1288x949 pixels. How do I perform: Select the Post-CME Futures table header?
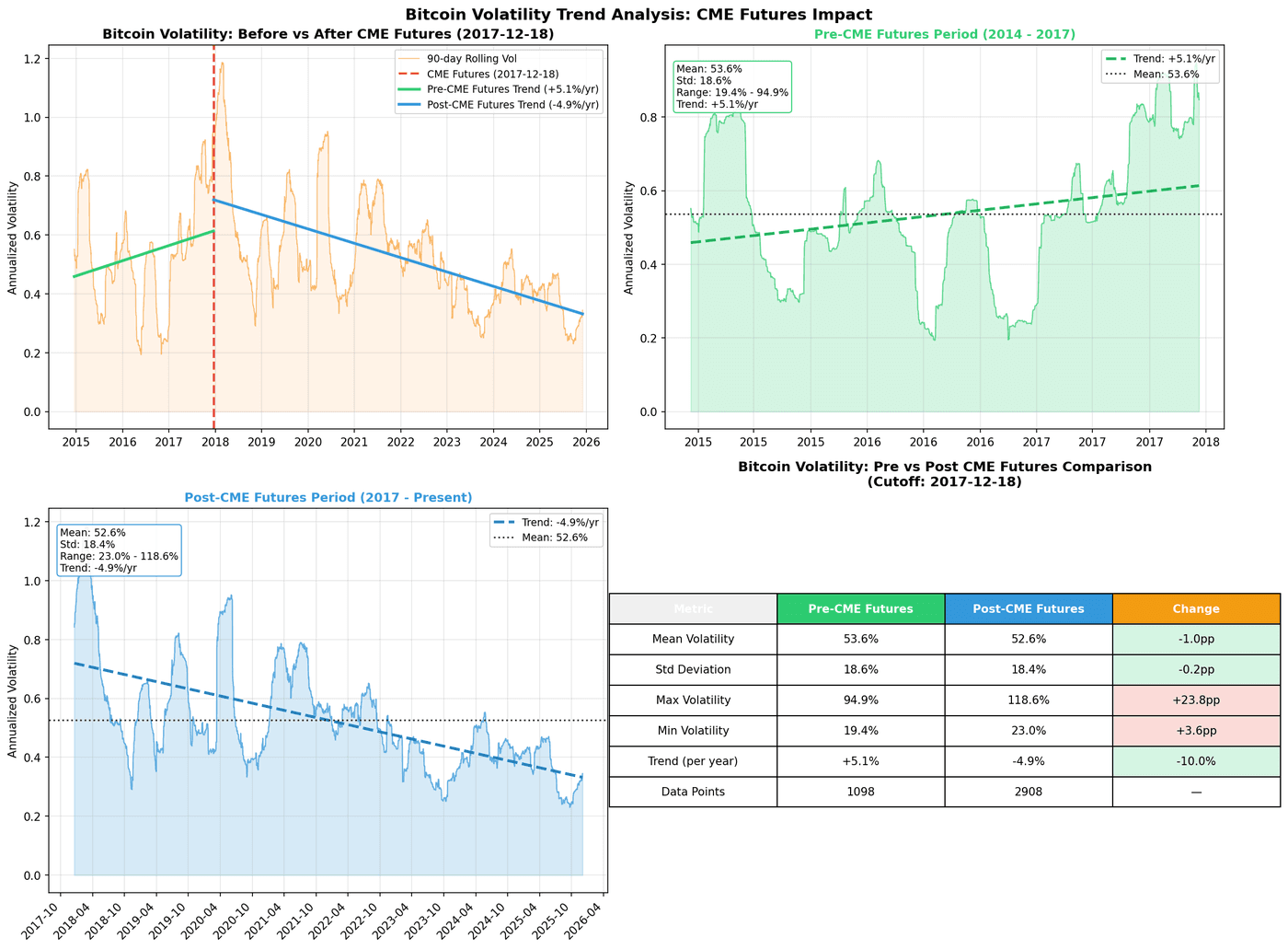(1028, 608)
